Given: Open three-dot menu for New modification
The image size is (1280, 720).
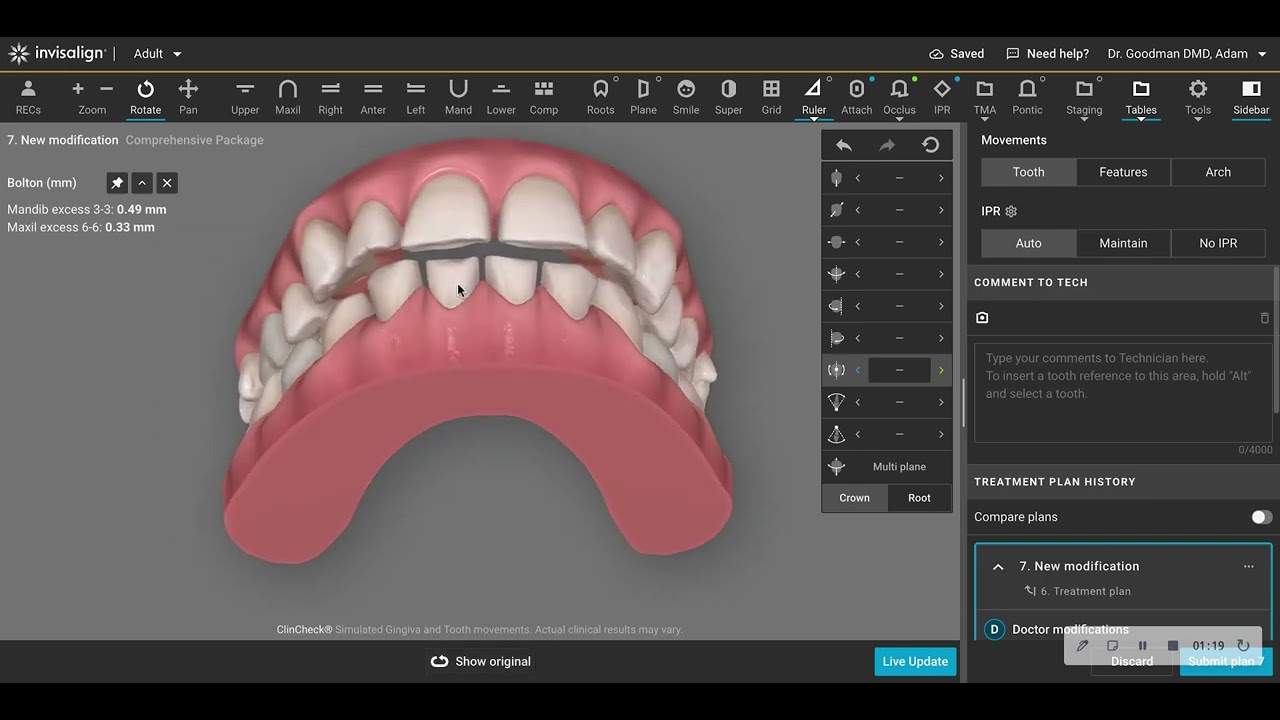Looking at the screenshot, I should coord(1248,566).
